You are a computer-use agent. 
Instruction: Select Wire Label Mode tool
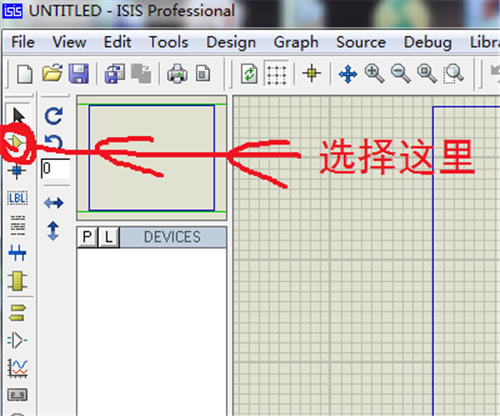[x=17, y=198]
